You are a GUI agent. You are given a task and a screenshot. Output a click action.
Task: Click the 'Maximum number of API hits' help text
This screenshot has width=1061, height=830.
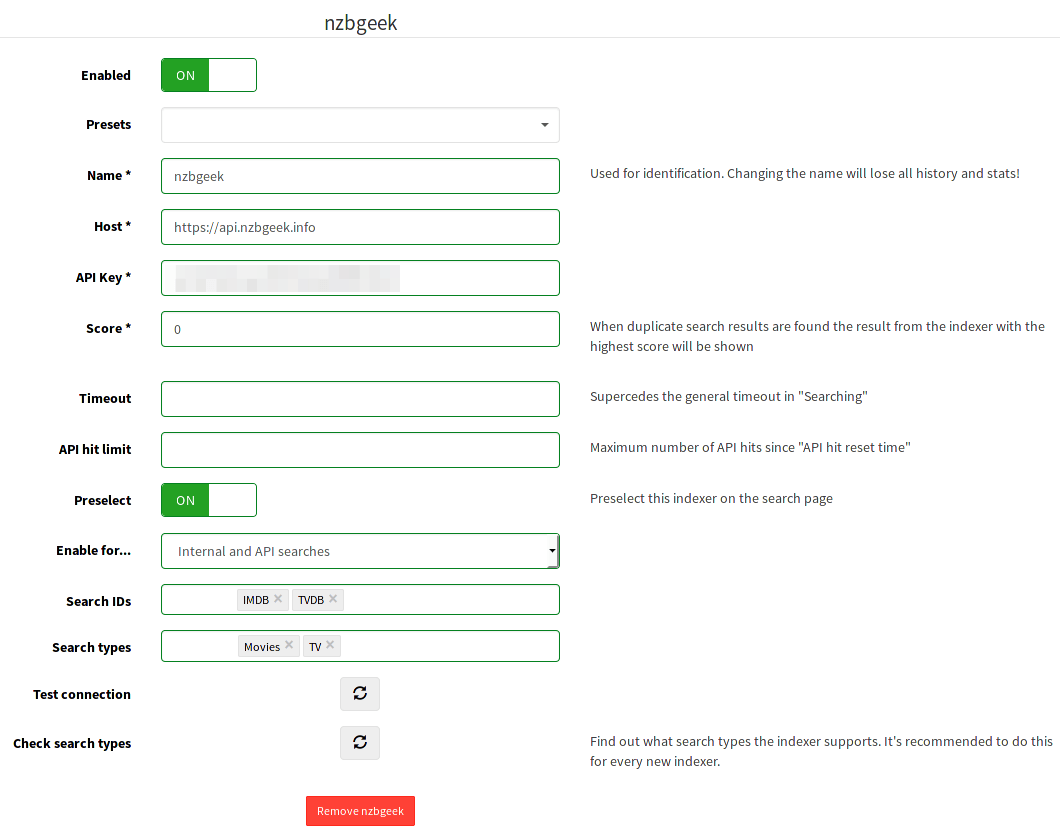point(750,447)
